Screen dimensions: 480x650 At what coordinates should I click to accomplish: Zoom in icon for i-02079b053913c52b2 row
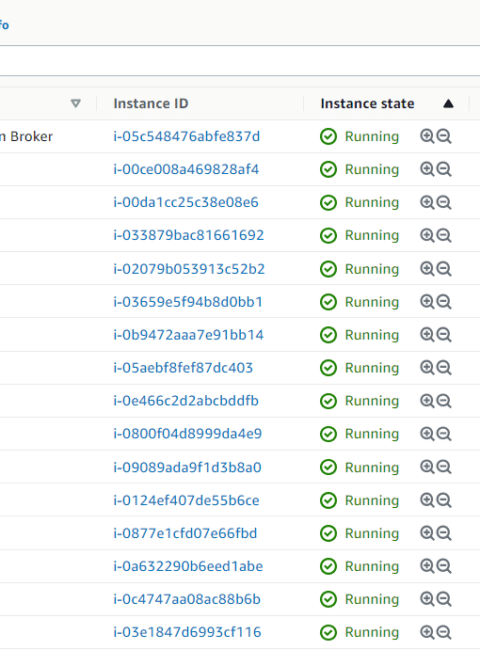point(427,269)
